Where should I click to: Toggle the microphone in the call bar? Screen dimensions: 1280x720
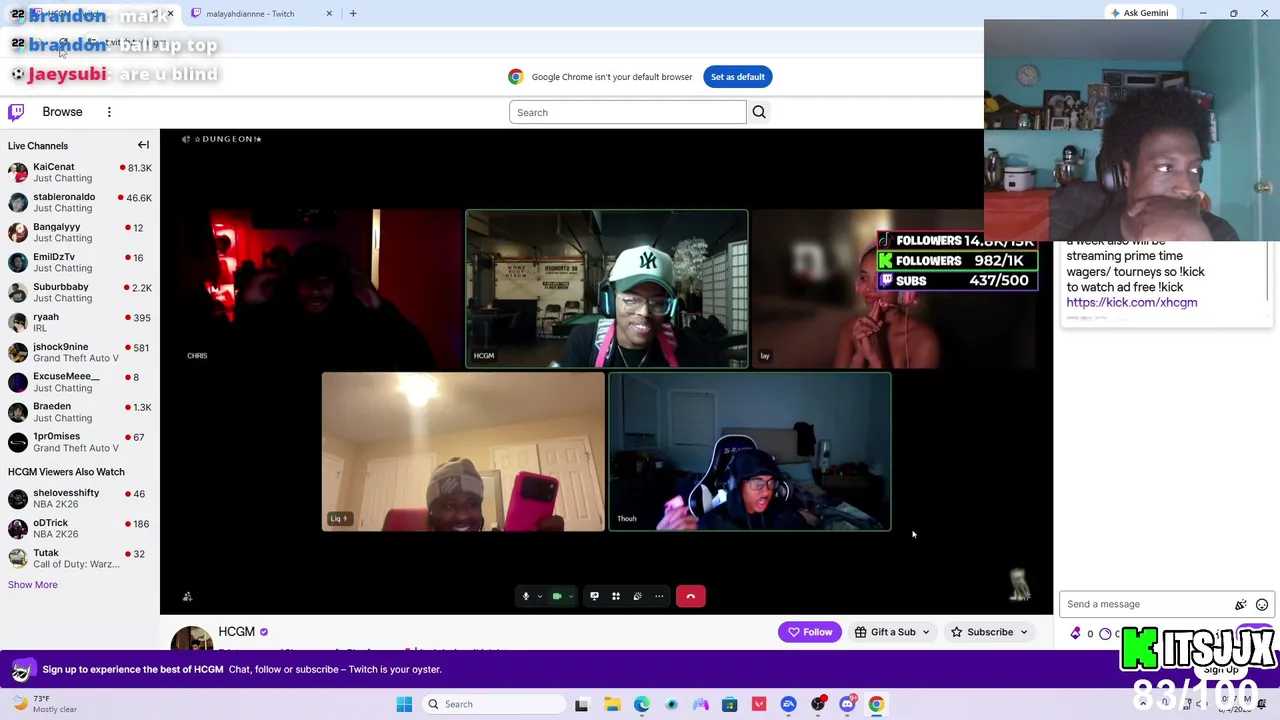[x=526, y=596]
